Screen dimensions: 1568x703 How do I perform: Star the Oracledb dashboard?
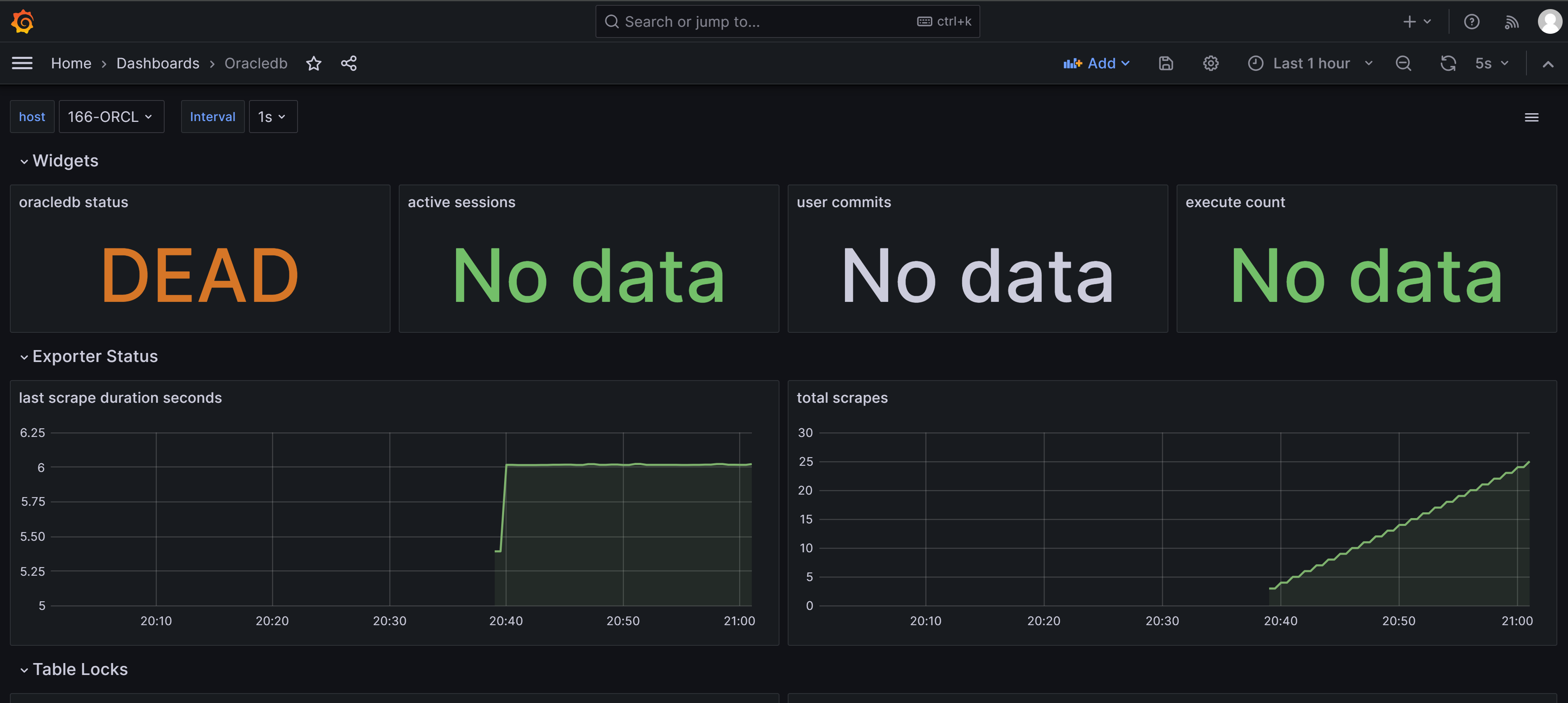pos(314,63)
